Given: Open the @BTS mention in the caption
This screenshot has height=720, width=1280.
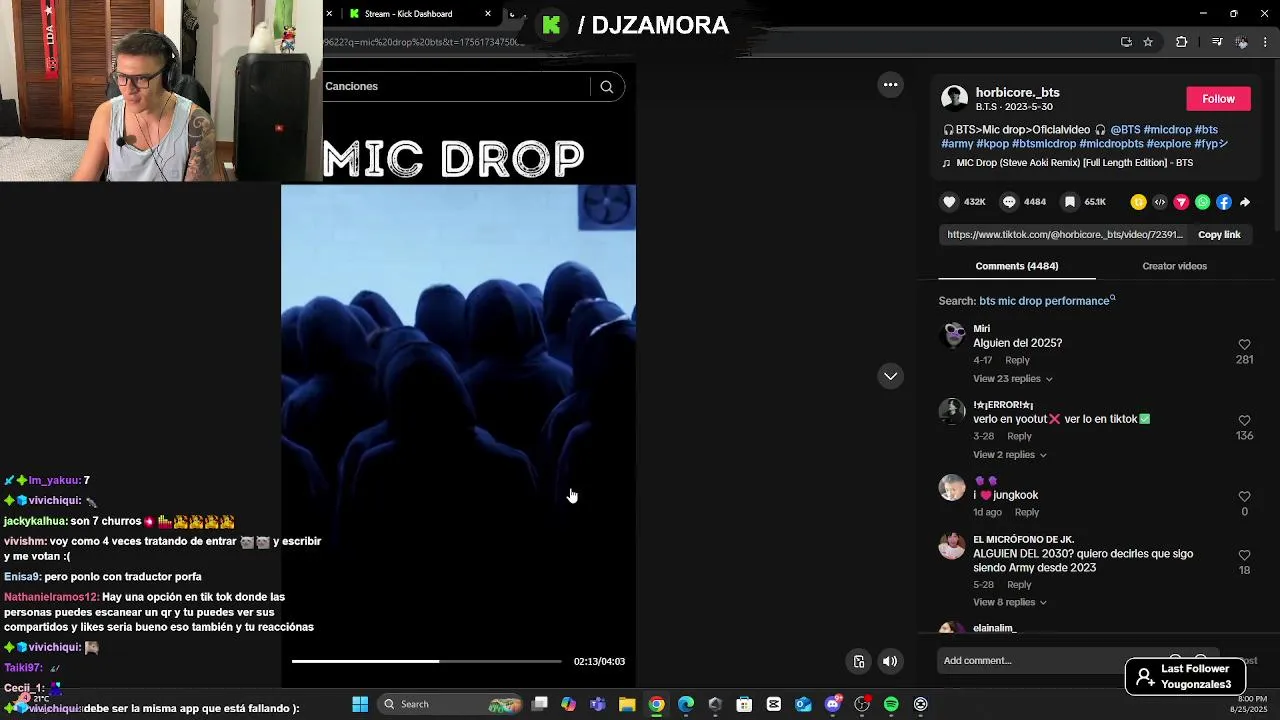Looking at the screenshot, I should 1125,130.
